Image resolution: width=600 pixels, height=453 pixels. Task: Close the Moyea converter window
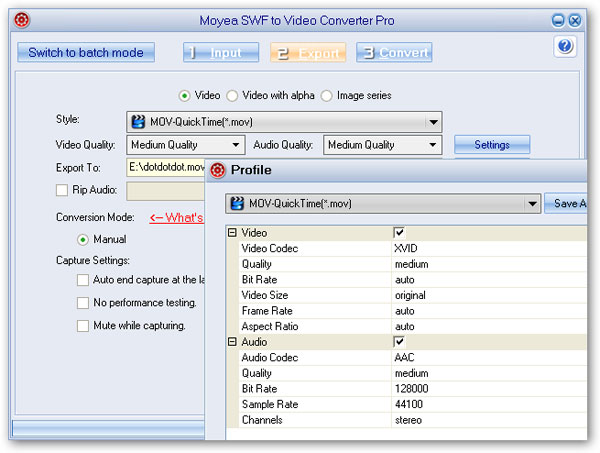tap(575, 20)
